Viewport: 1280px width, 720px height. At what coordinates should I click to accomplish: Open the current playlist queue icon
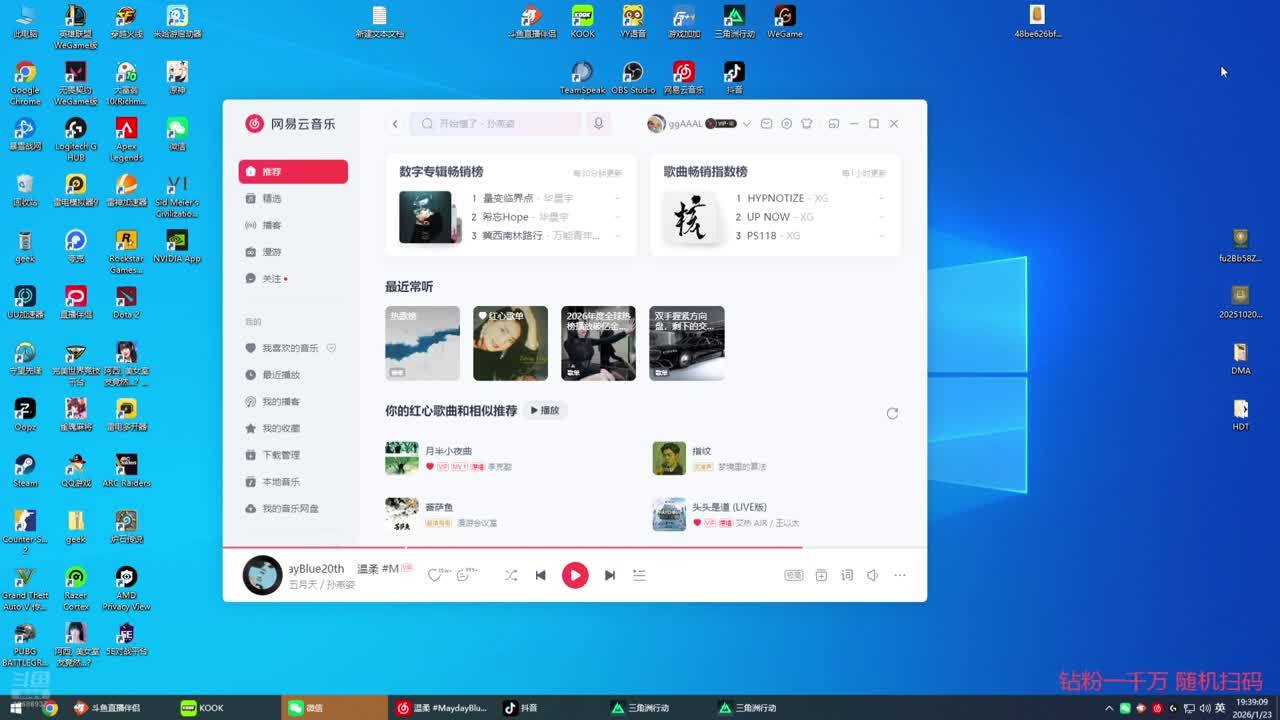[x=639, y=576]
